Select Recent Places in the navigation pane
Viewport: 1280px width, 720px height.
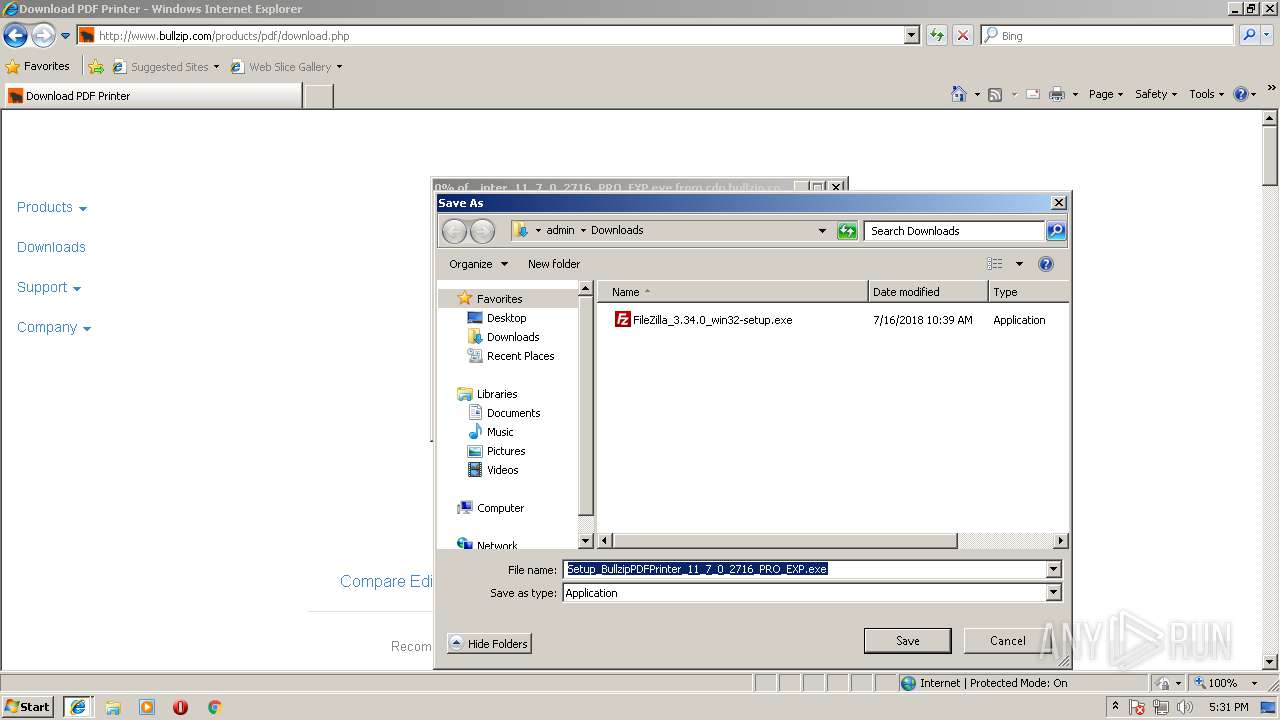pyautogui.click(x=521, y=356)
